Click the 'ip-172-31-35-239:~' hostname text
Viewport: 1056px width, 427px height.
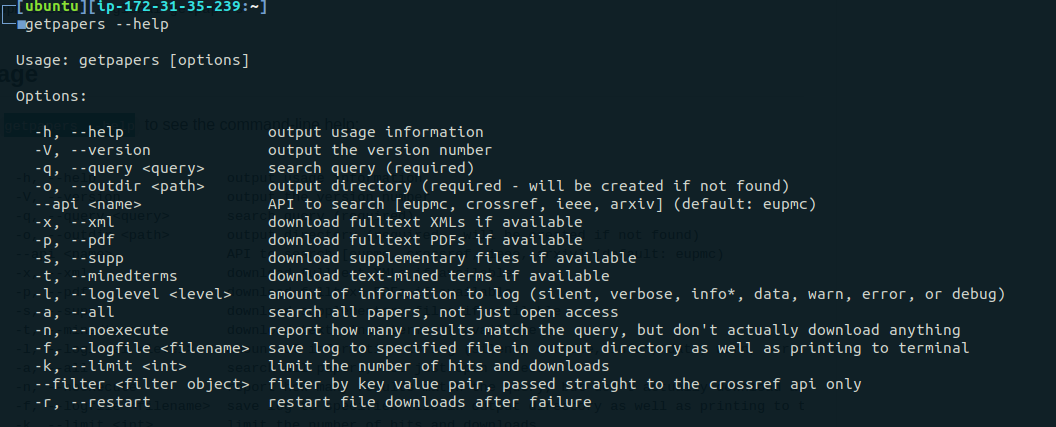tap(177, 7)
